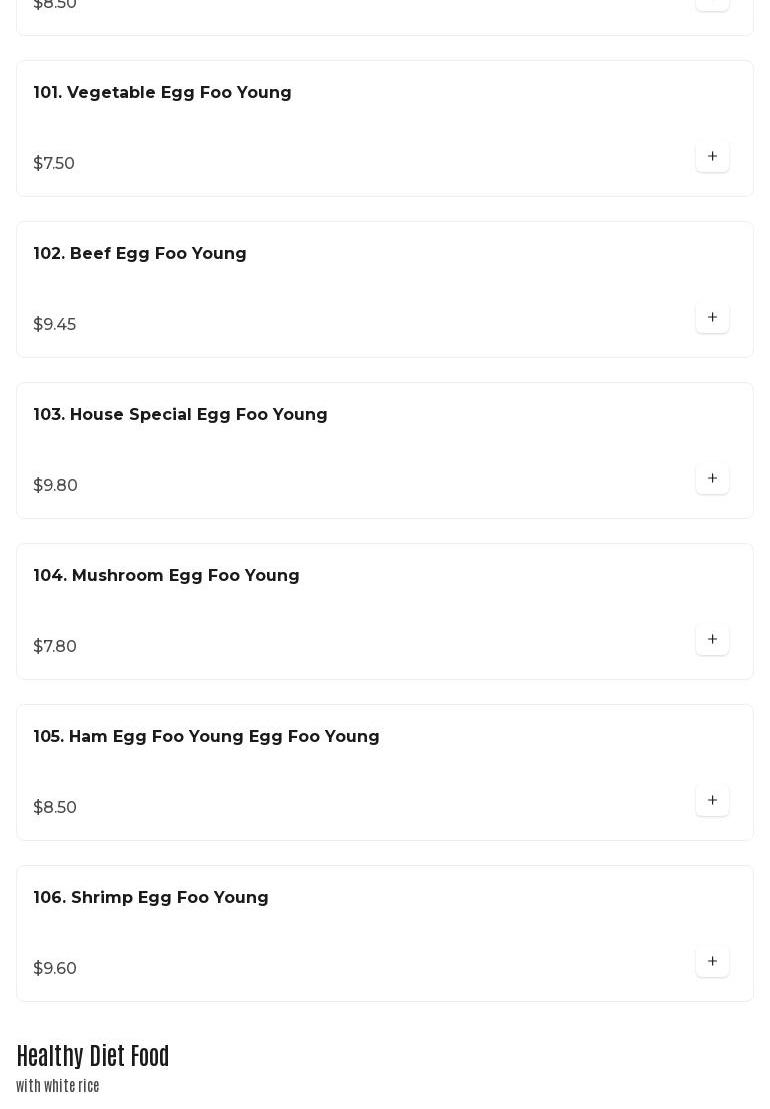Viewport: 770px width, 1109px height.
Task: Click plus icon on Ham Egg Foo Young
Action: (x=712, y=801)
